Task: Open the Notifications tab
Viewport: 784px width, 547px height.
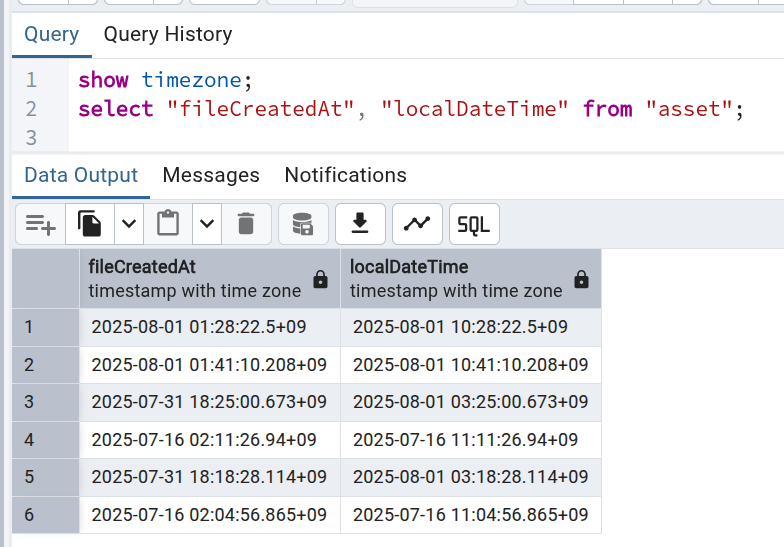Action: [345, 175]
